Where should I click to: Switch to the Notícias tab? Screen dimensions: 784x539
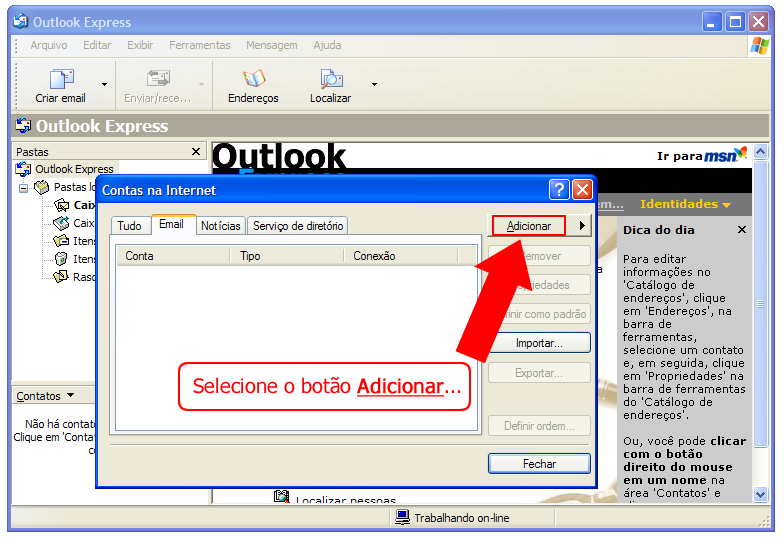220,226
